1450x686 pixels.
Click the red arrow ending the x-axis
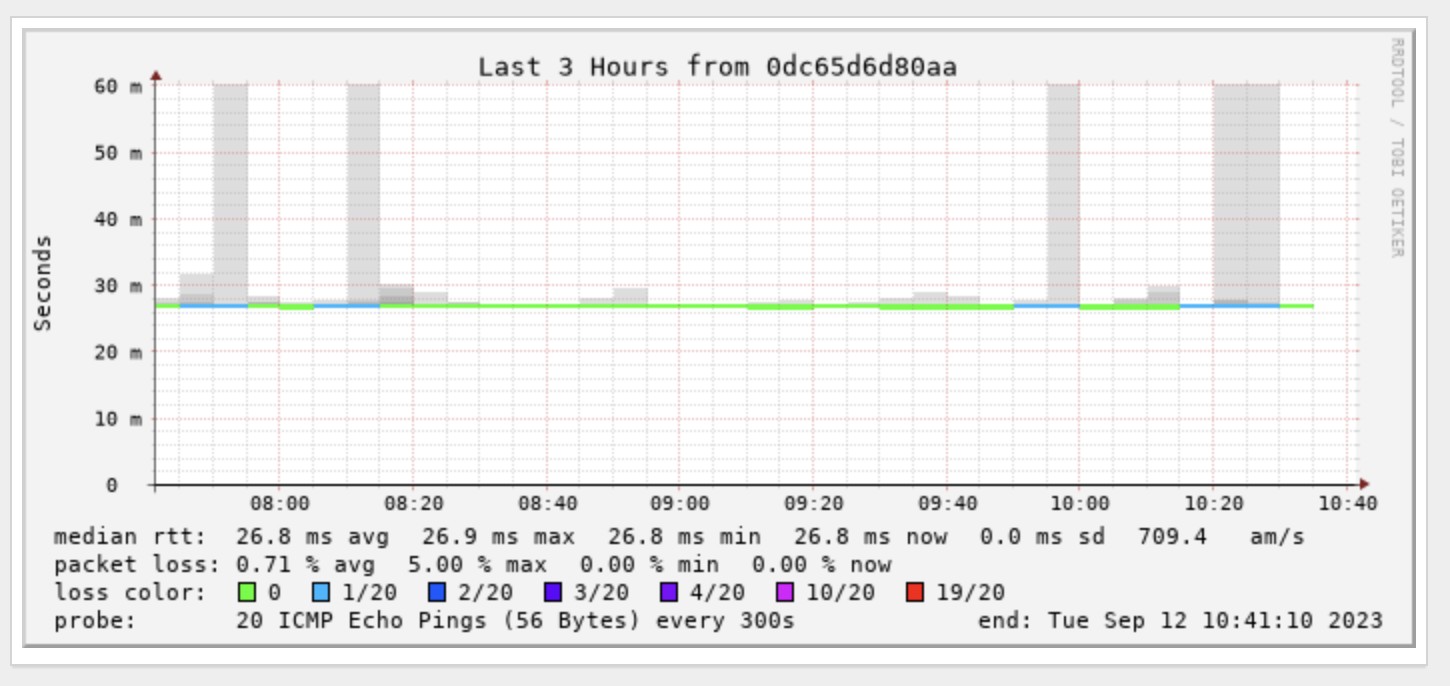[1364, 484]
